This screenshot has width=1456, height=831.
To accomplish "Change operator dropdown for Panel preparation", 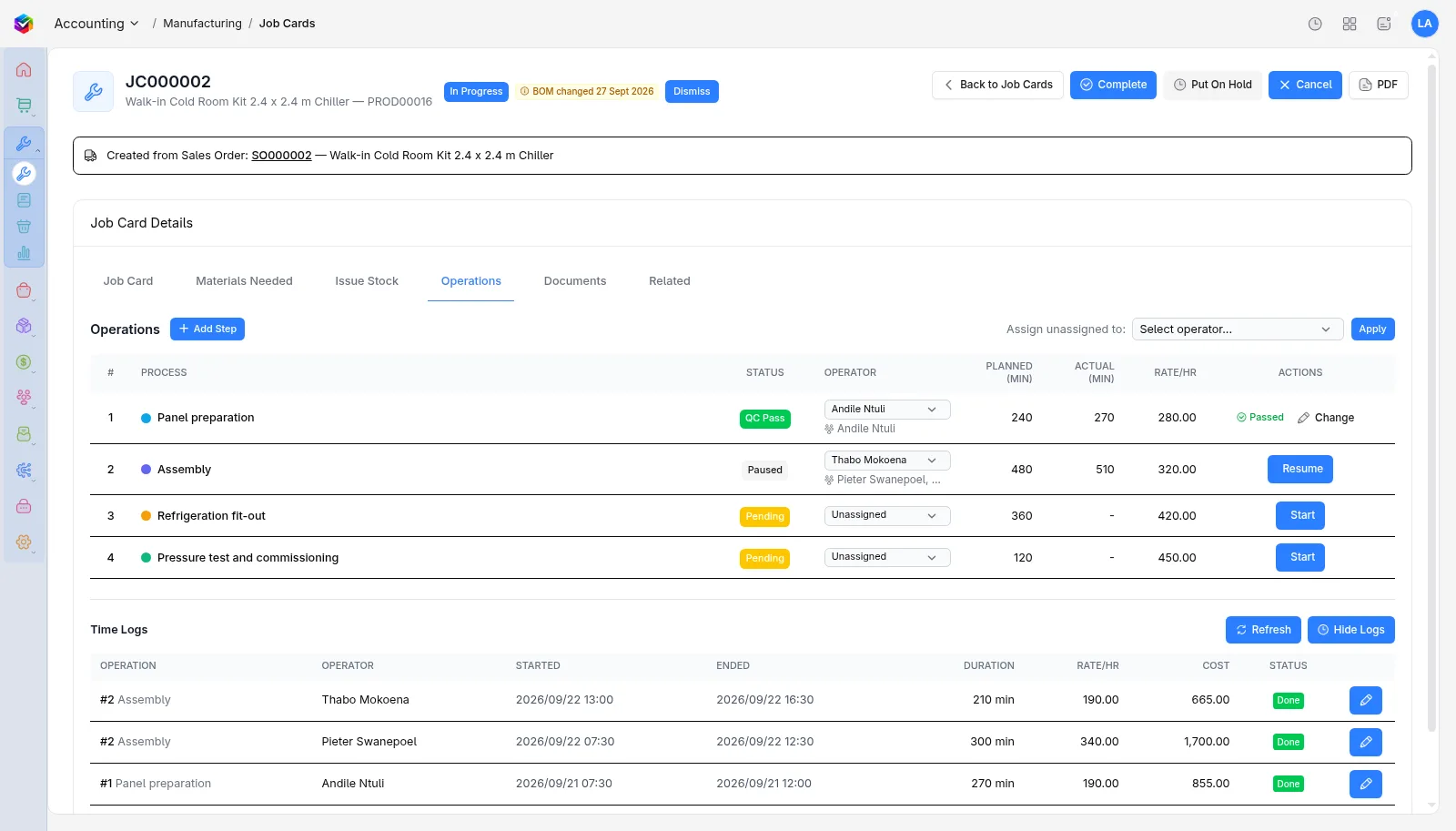I will 887,410.
